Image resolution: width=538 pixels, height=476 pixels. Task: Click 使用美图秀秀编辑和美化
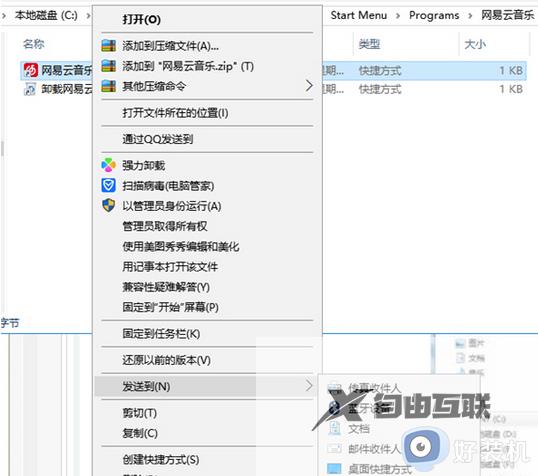click(181, 246)
